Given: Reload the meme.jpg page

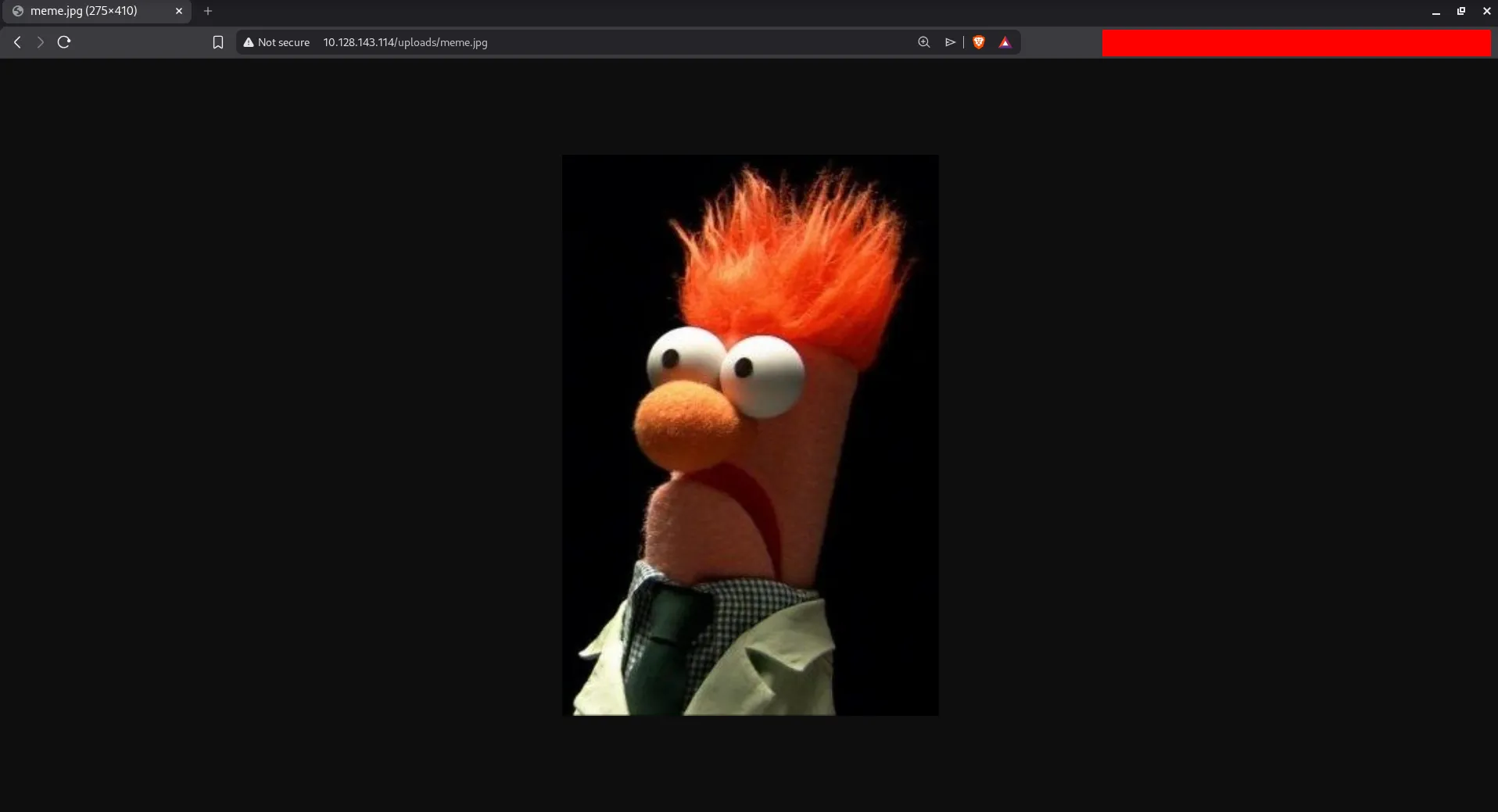Looking at the screenshot, I should [x=63, y=42].
